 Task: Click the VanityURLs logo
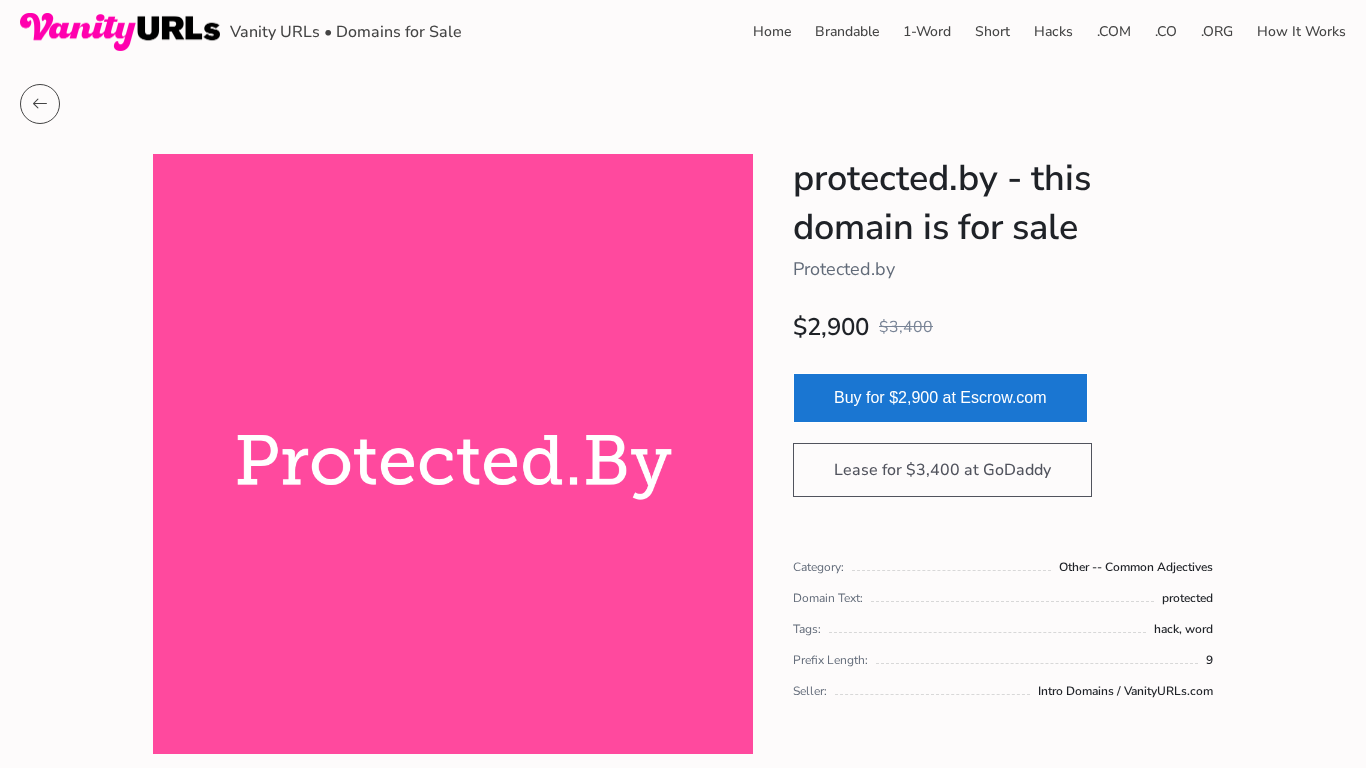point(120,30)
